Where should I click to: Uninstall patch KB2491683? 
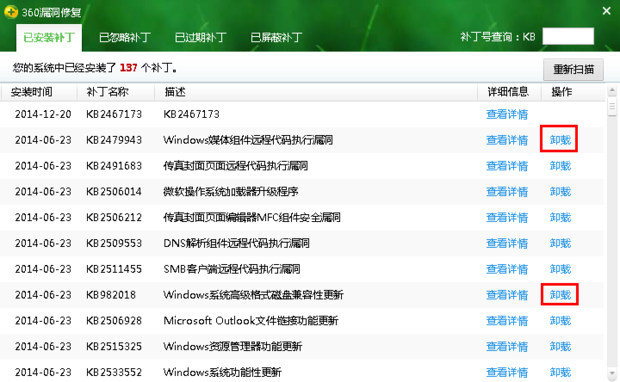[560, 166]
